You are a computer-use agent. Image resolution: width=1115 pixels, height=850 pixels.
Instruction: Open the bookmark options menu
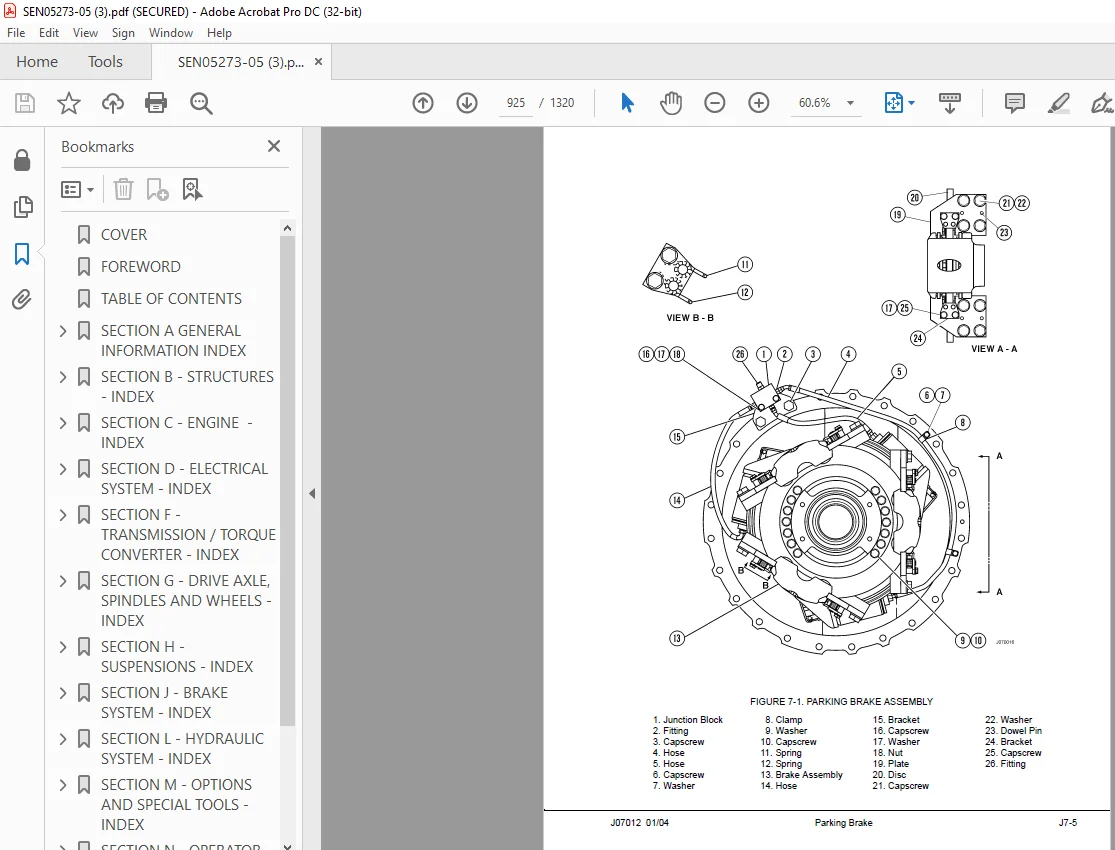[78, 190]
